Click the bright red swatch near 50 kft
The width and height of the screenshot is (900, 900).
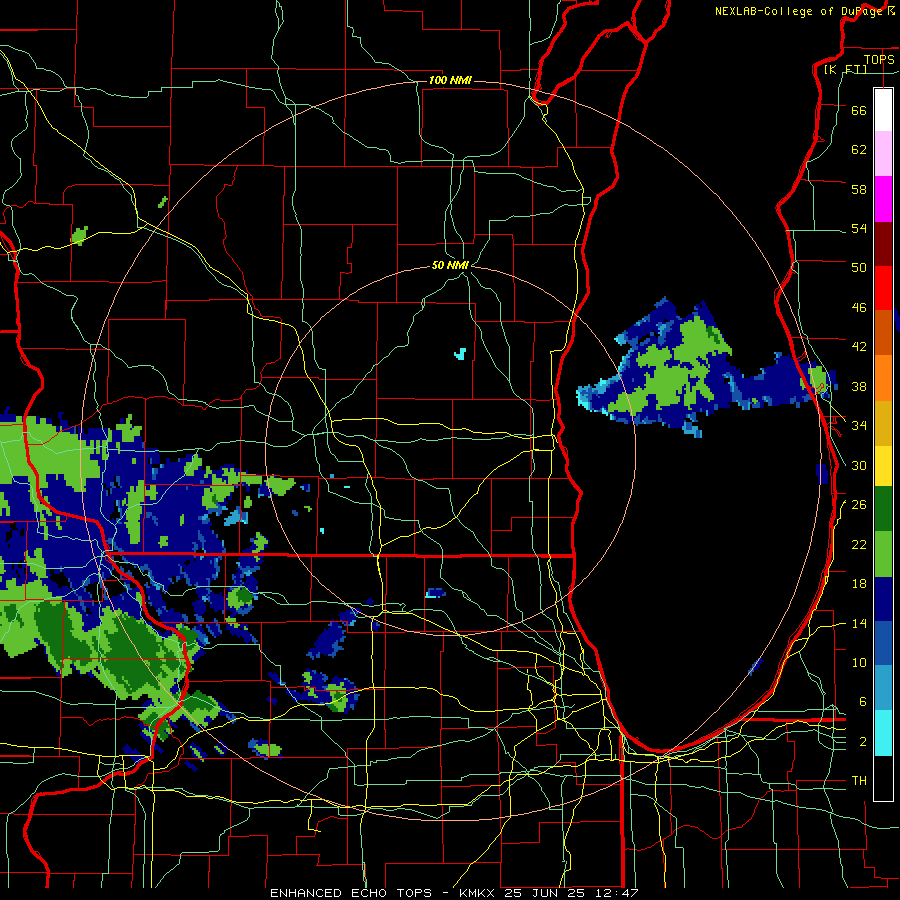pos(883,288)
